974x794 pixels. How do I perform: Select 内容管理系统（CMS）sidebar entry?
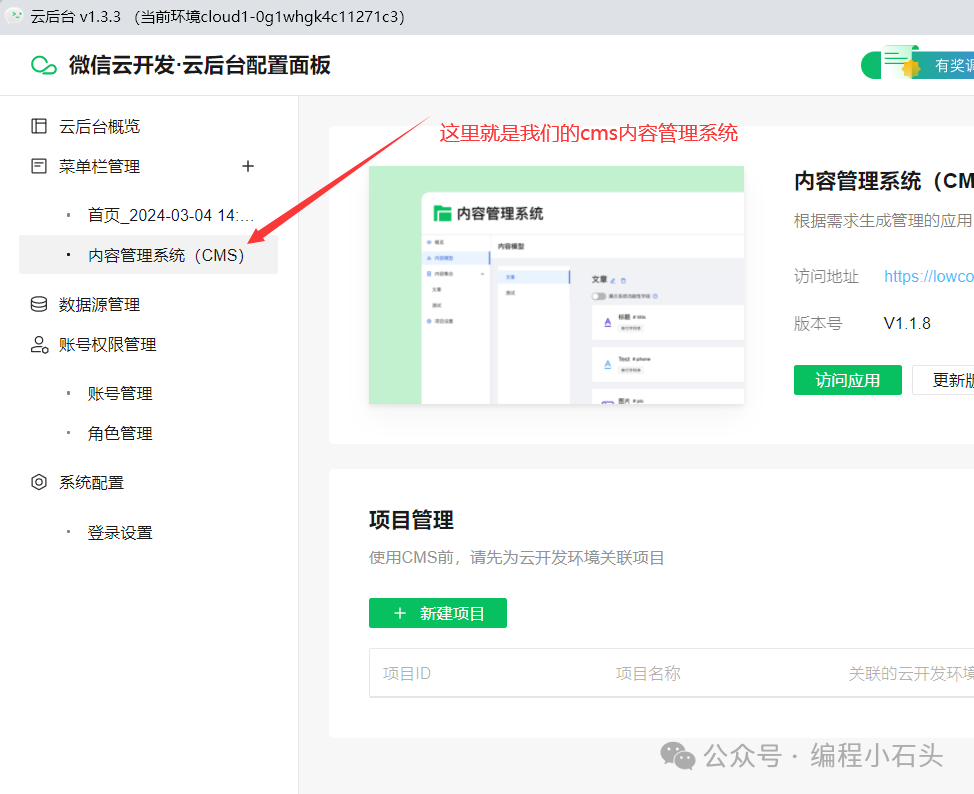point(148,255)
